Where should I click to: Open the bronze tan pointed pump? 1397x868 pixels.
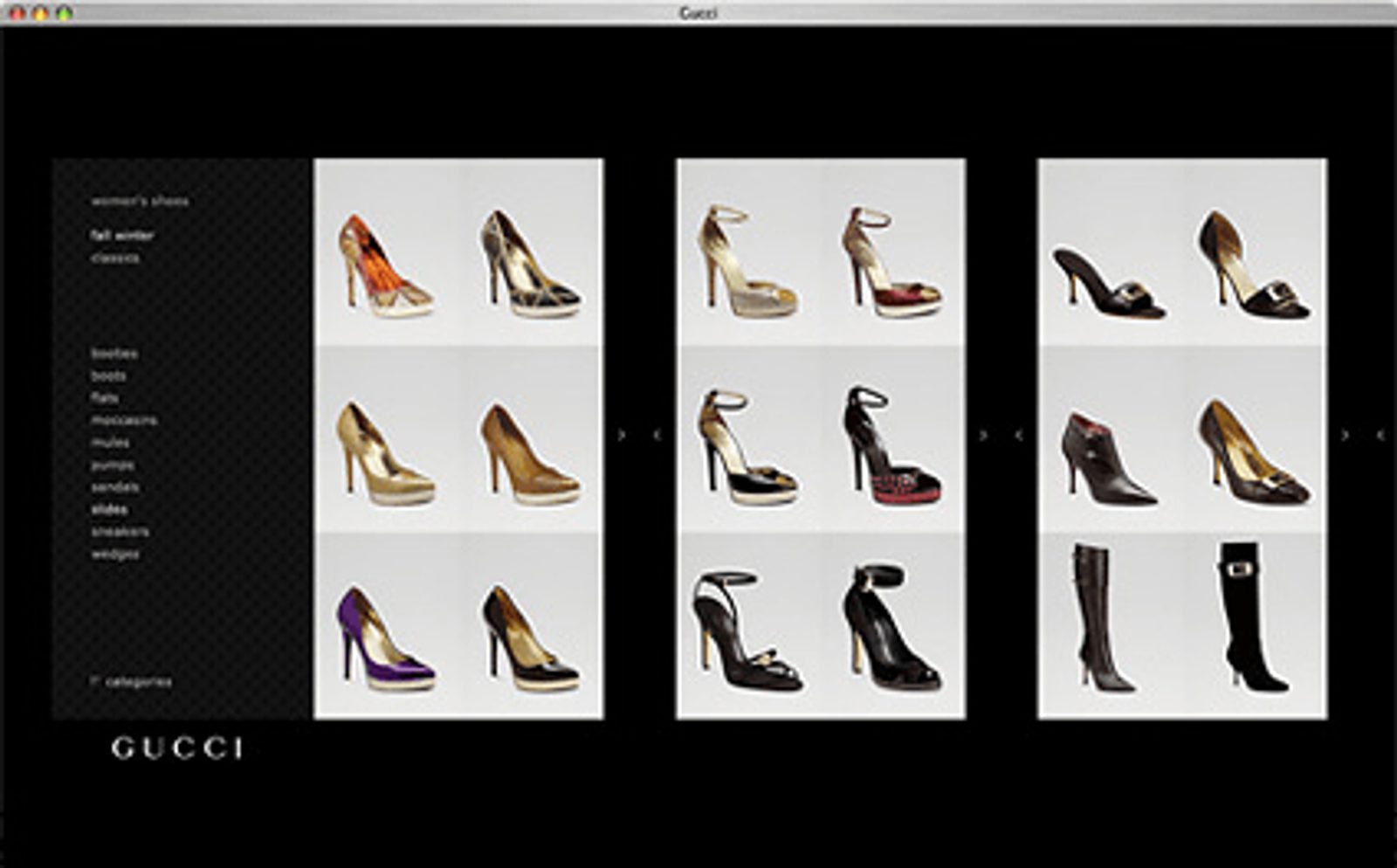point(530,454)
